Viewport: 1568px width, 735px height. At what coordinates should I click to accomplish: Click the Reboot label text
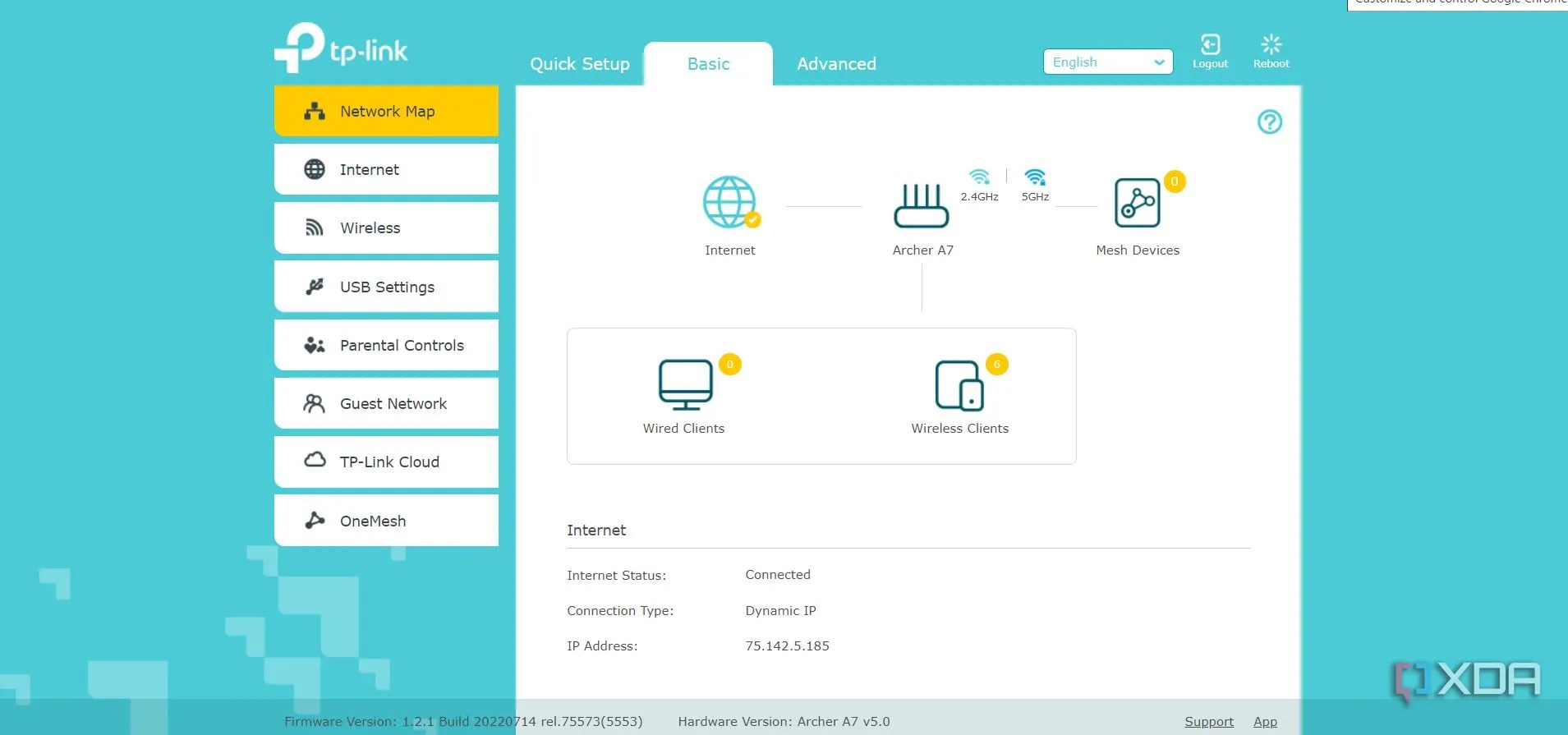1271,64
